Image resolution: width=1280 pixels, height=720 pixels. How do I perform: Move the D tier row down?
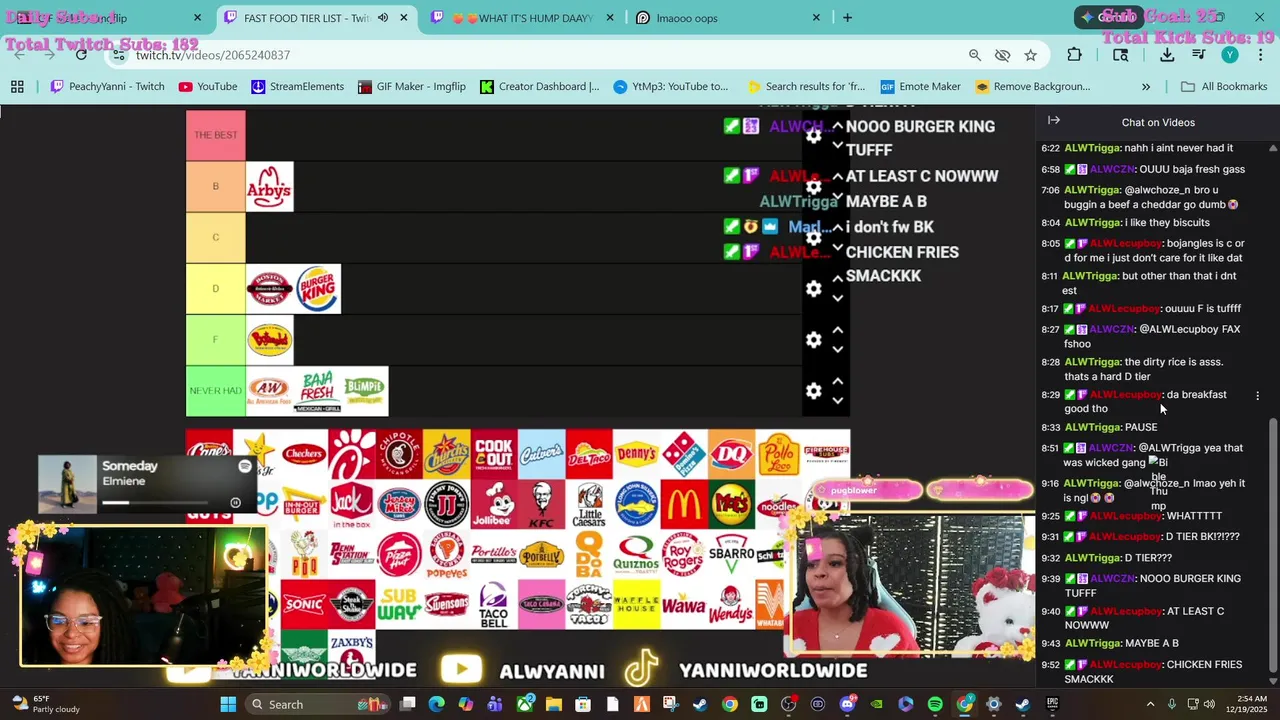pyautogui.click(x=838, y=299)
